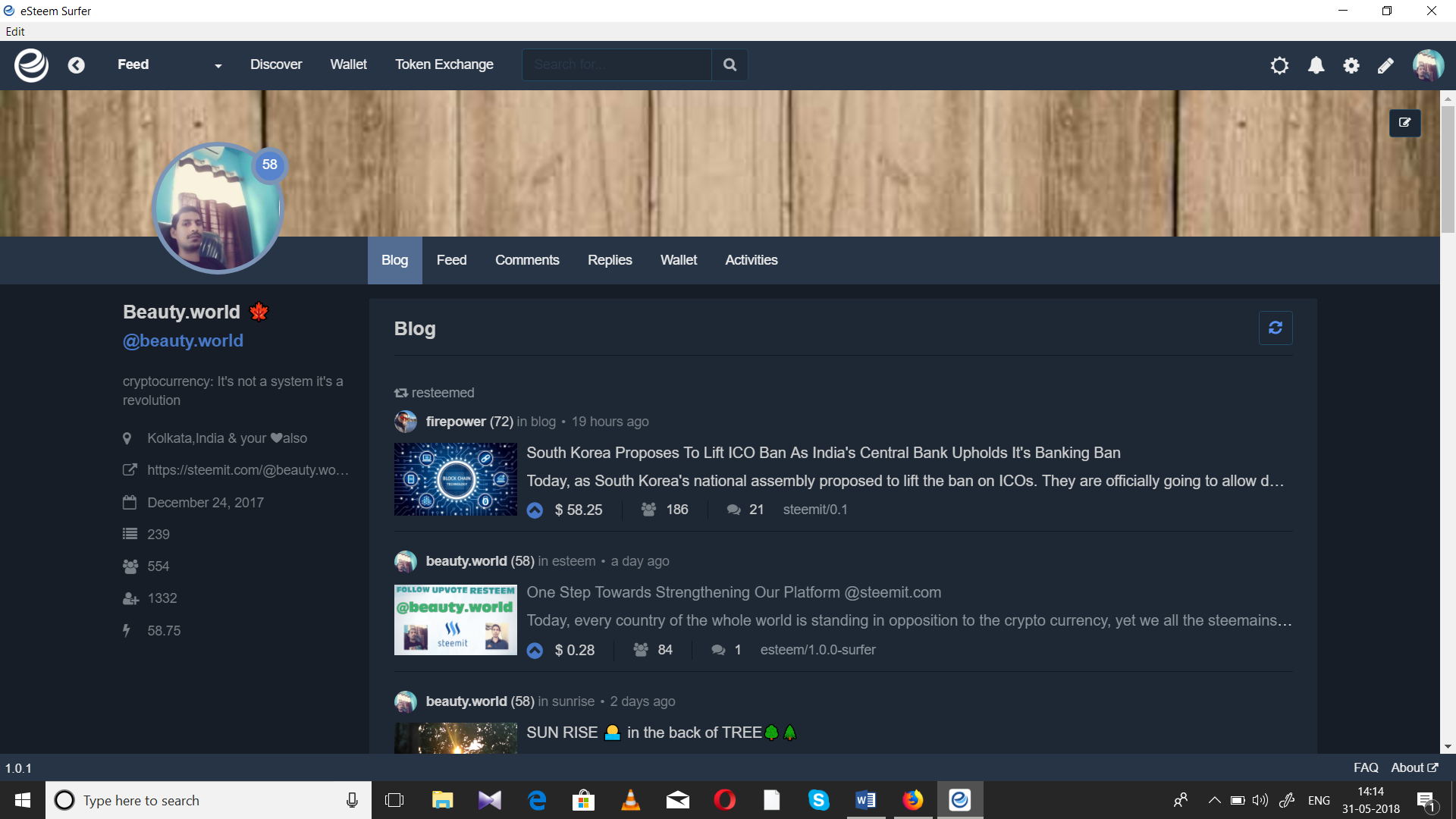Open the followers count 554
Screen dimensions: 1456x819
point(158,566)
